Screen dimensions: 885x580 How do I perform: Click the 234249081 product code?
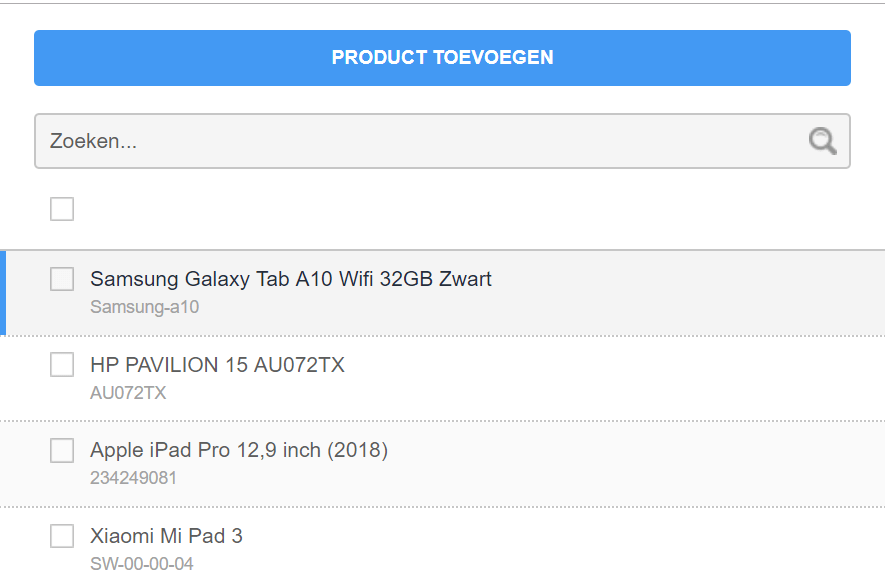tap(133, 478)
